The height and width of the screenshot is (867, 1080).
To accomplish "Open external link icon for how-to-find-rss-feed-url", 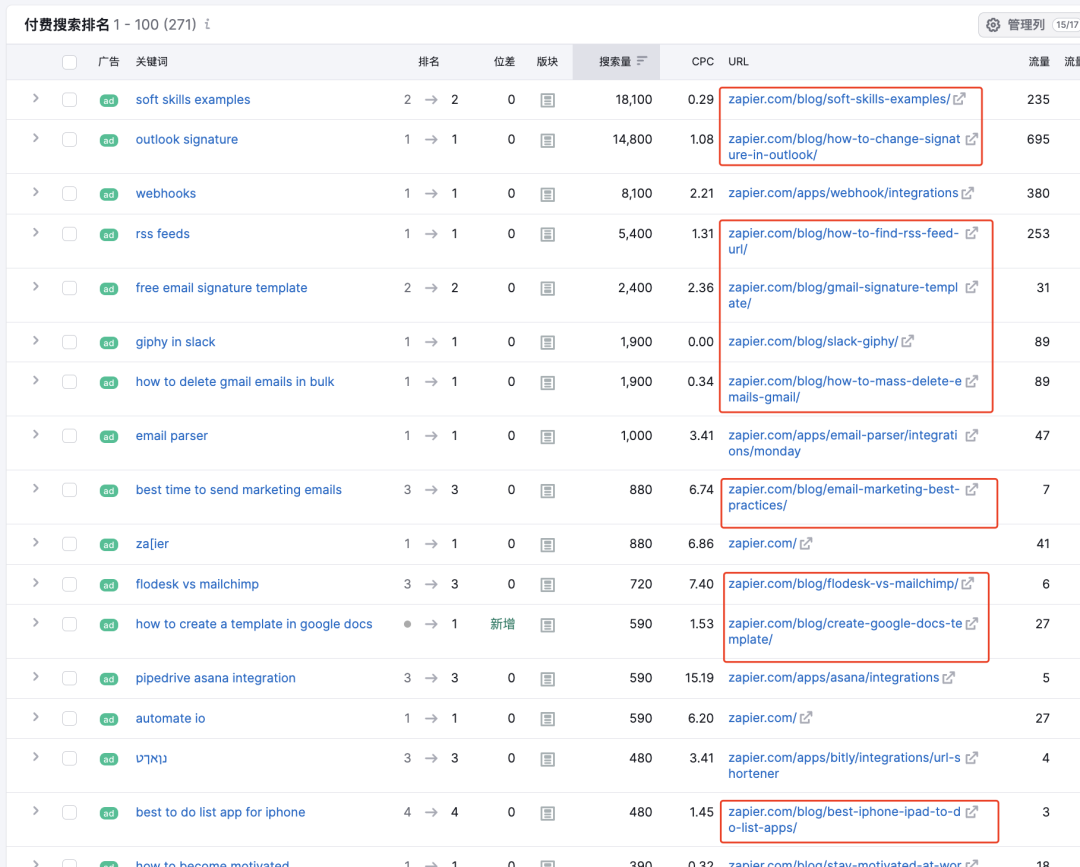I will 971,233.
